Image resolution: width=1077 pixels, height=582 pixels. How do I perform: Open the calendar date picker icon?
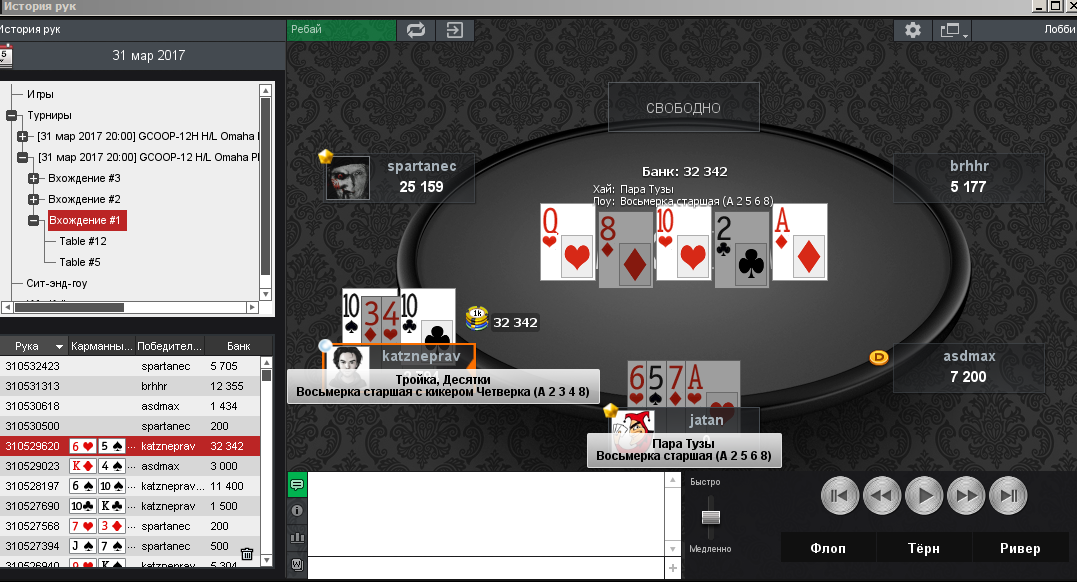click(5, 56)
